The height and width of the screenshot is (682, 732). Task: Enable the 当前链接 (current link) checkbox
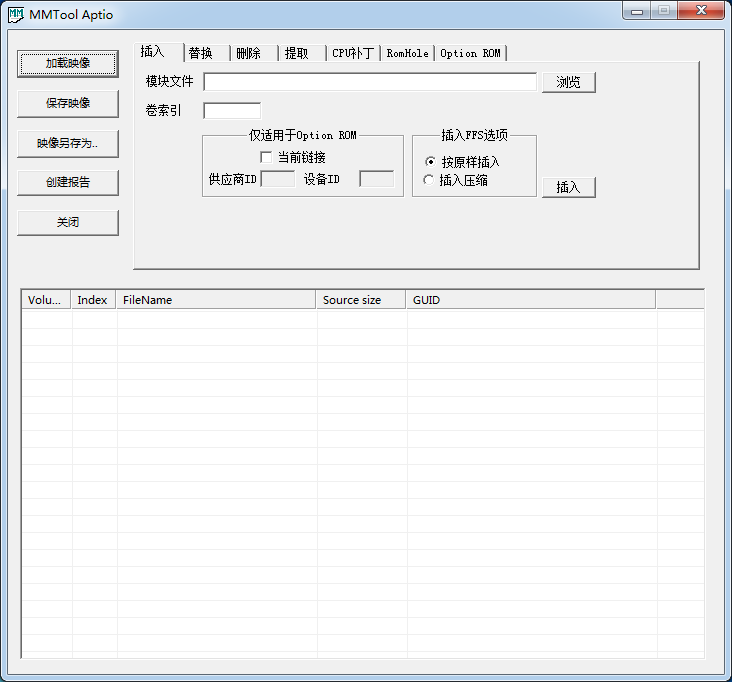coord(266,157)
